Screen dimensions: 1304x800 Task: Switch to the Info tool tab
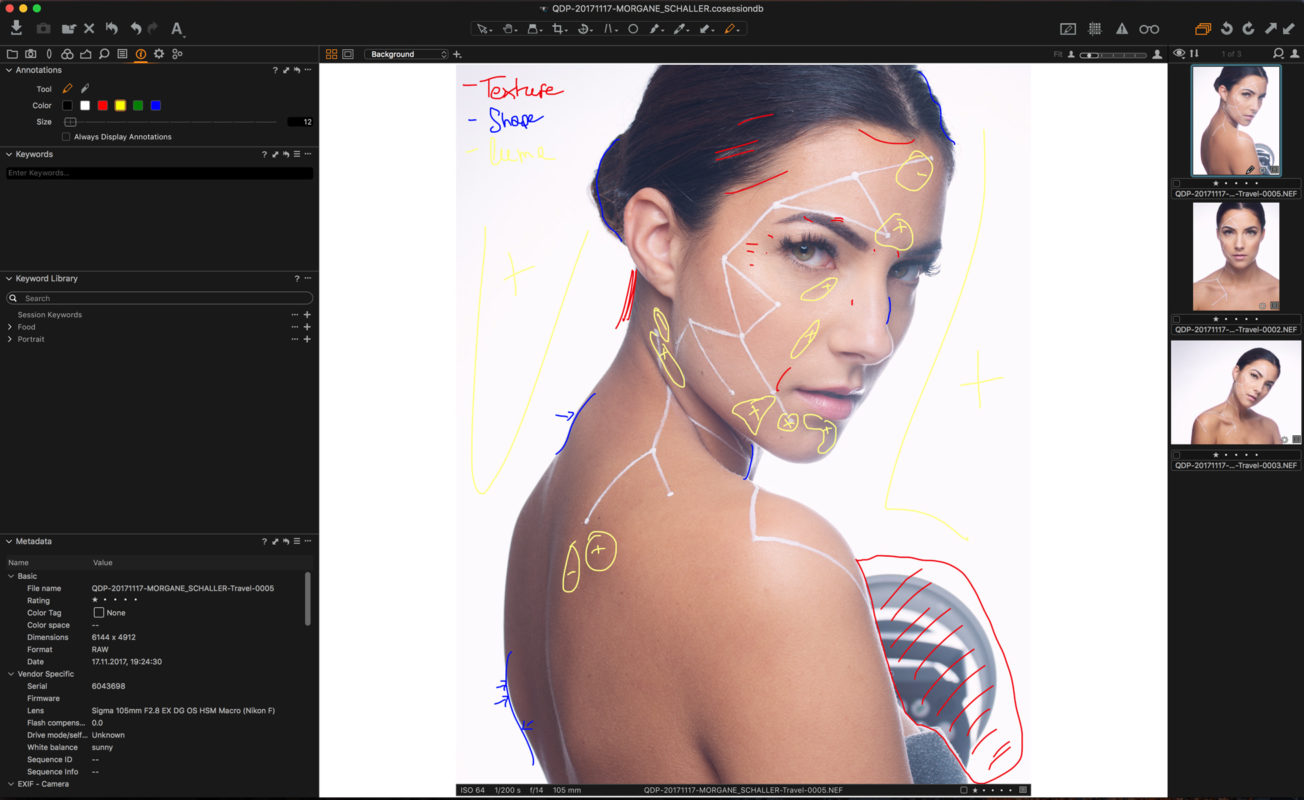(141, 54)
